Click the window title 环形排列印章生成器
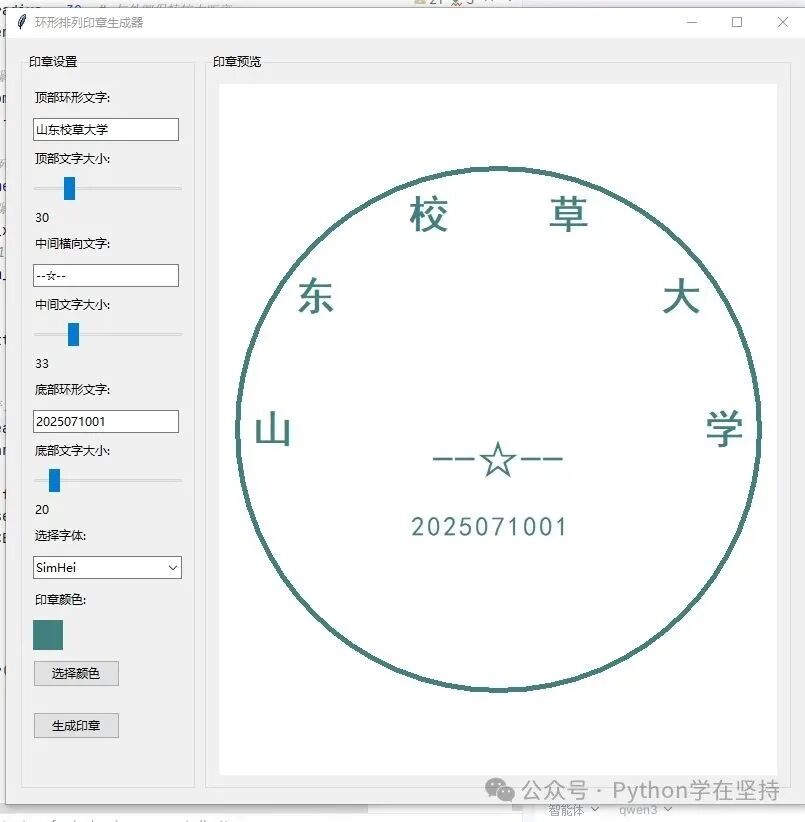The height and width of the screenshot is (822, 805). [89, 23]
